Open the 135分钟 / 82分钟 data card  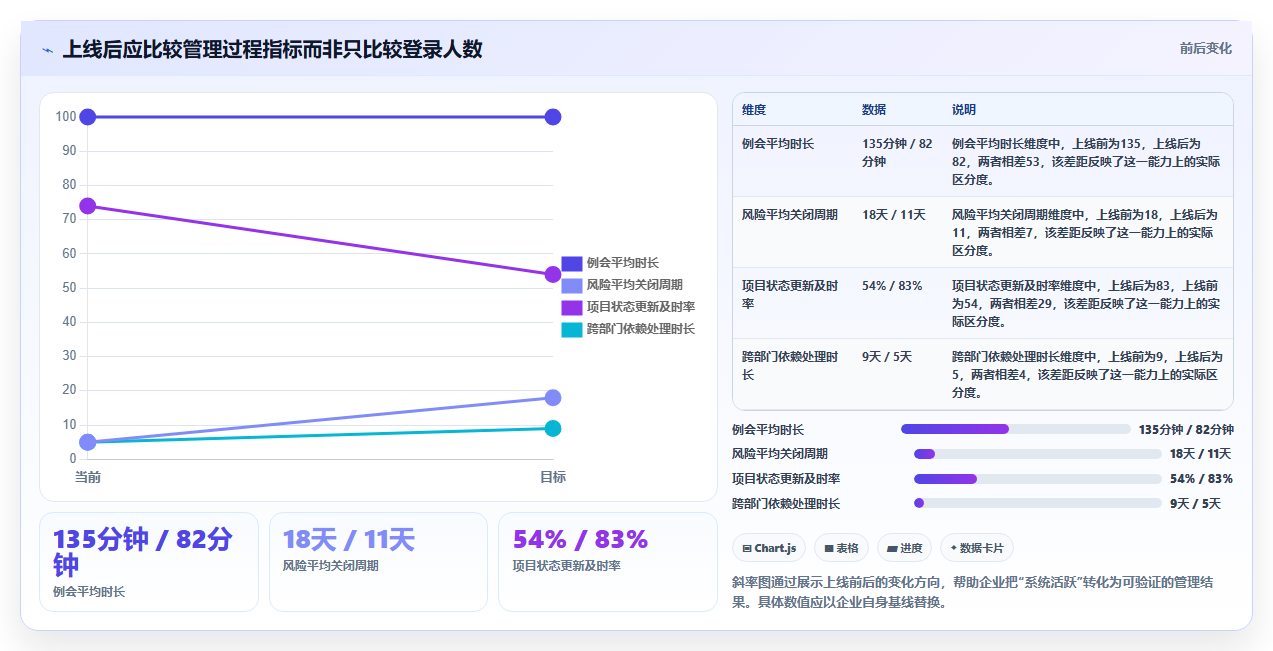pyautogui.click(x=149, y=562)
